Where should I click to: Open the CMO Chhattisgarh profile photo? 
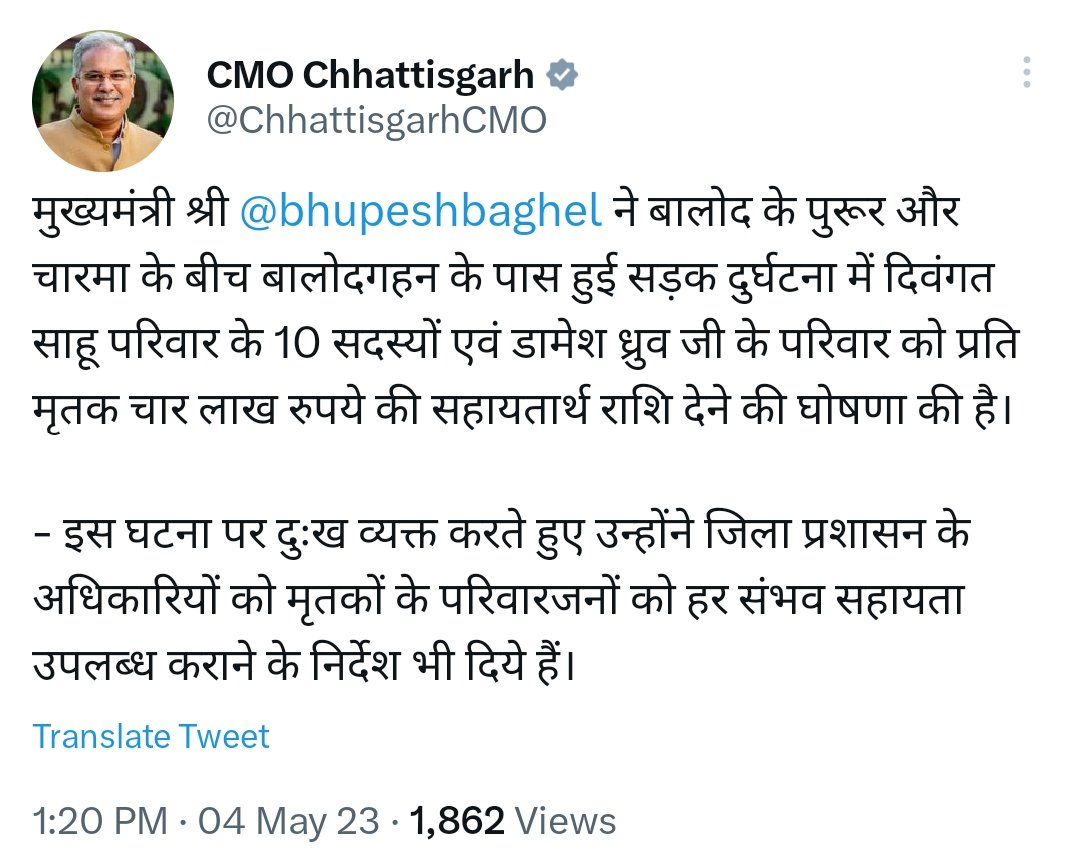pos(103,100)
